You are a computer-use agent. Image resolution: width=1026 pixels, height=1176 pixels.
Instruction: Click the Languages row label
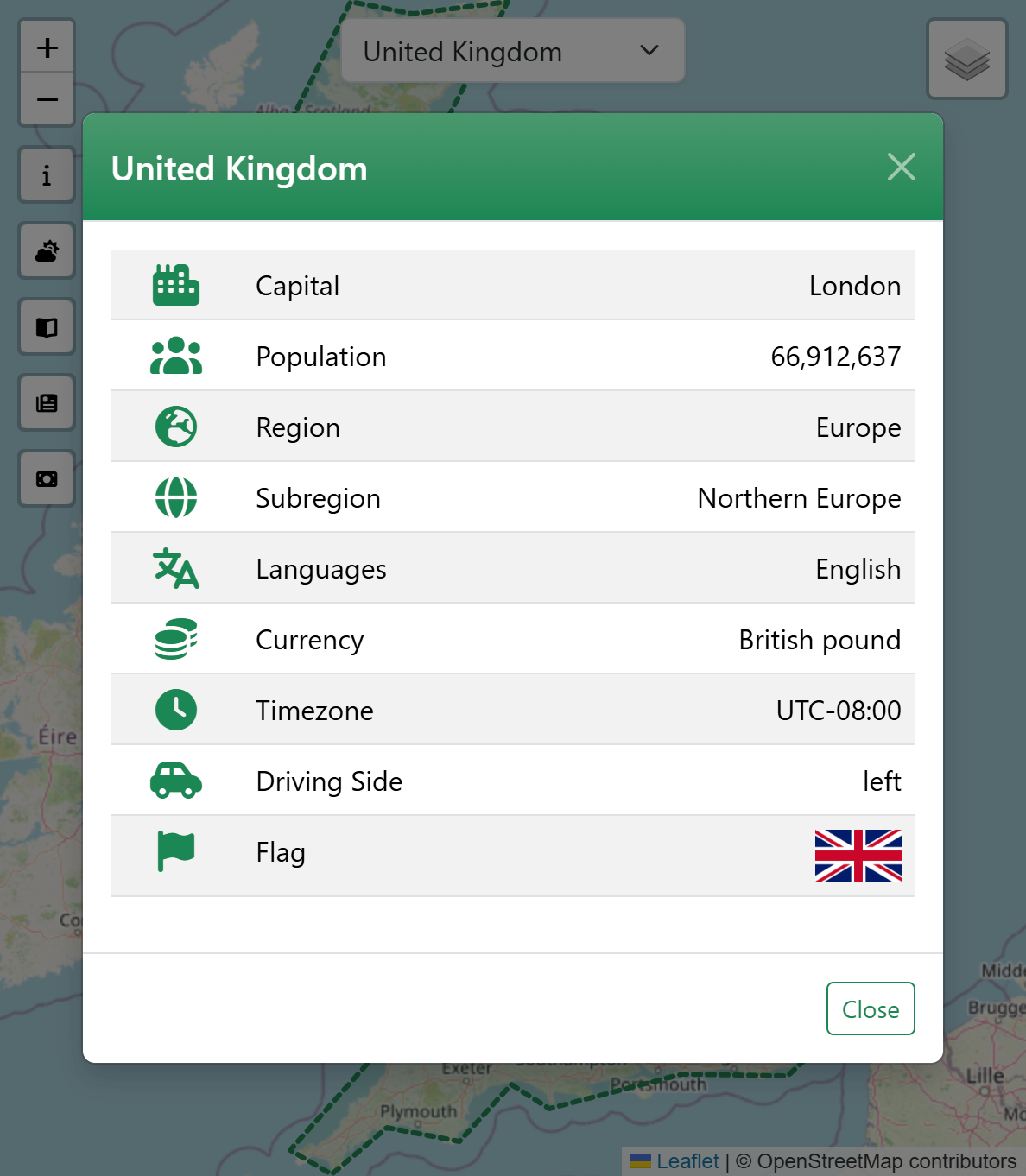tap(321, 569)
